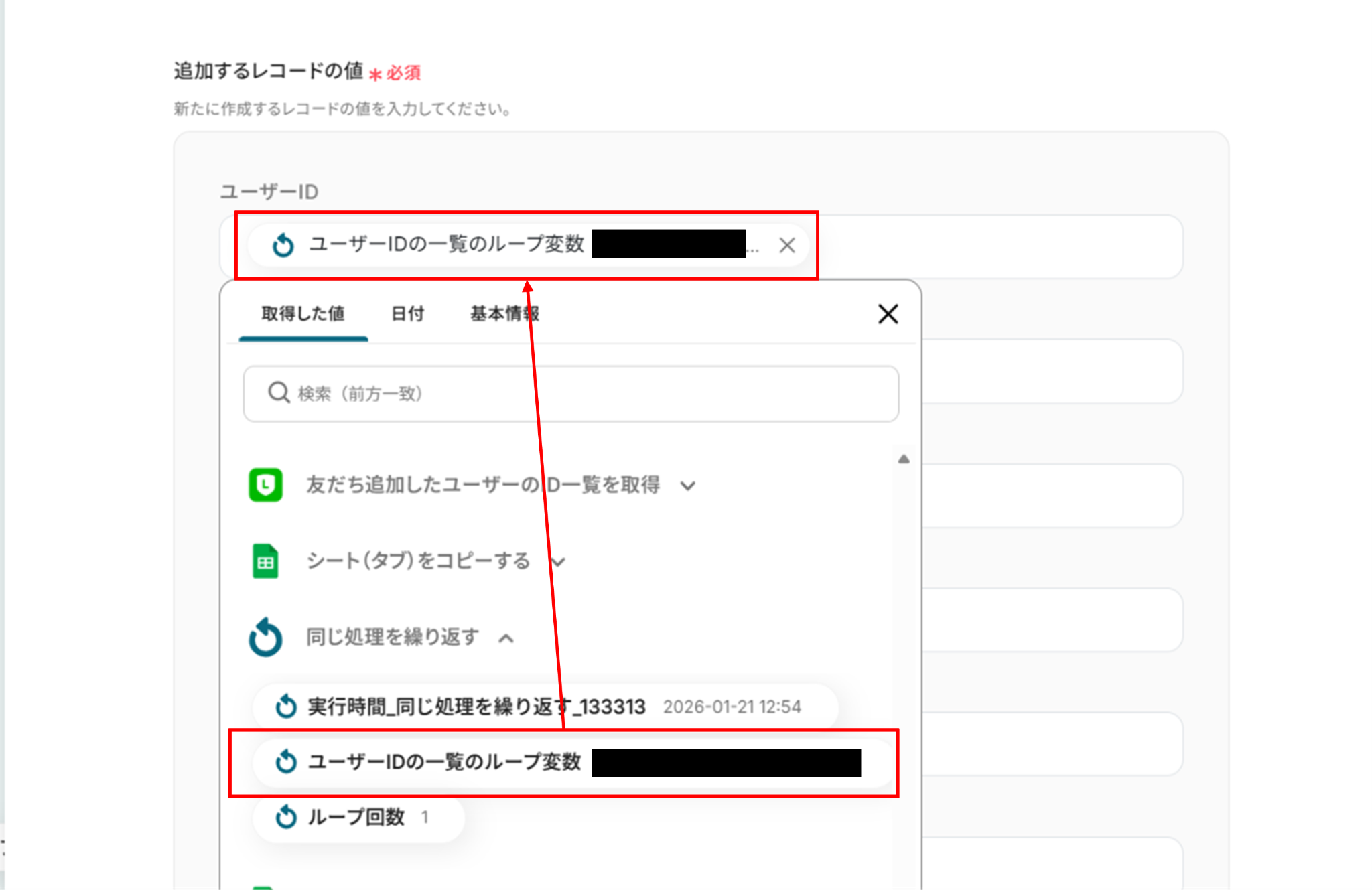The width and height of the screenshot is (1372, 890).
Task: Collapse the 同じ処理を繰り返す section
Action: (506, 638)
